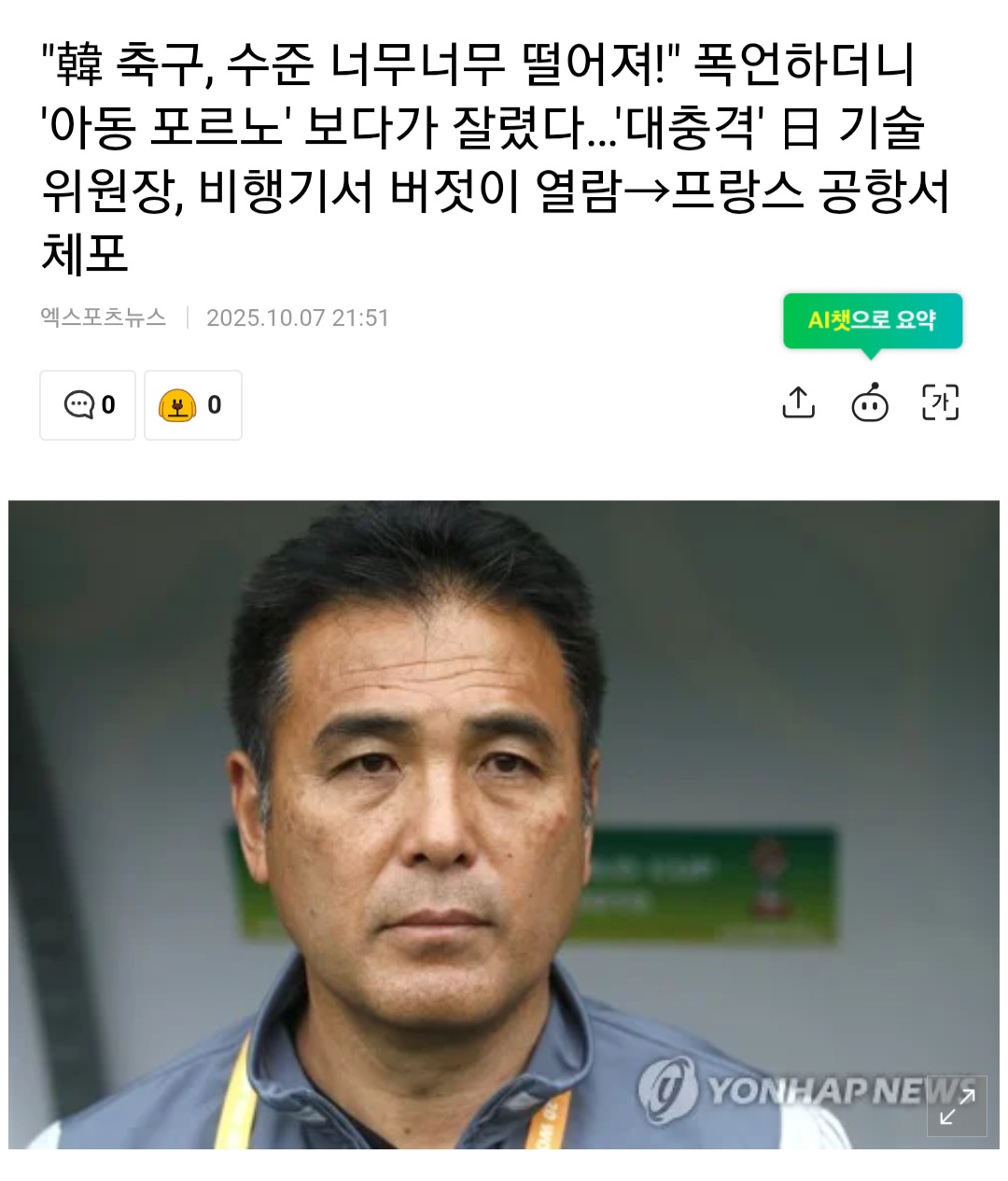
Task: Select the word 체포 in the headline
Action: tap(84, 252)
